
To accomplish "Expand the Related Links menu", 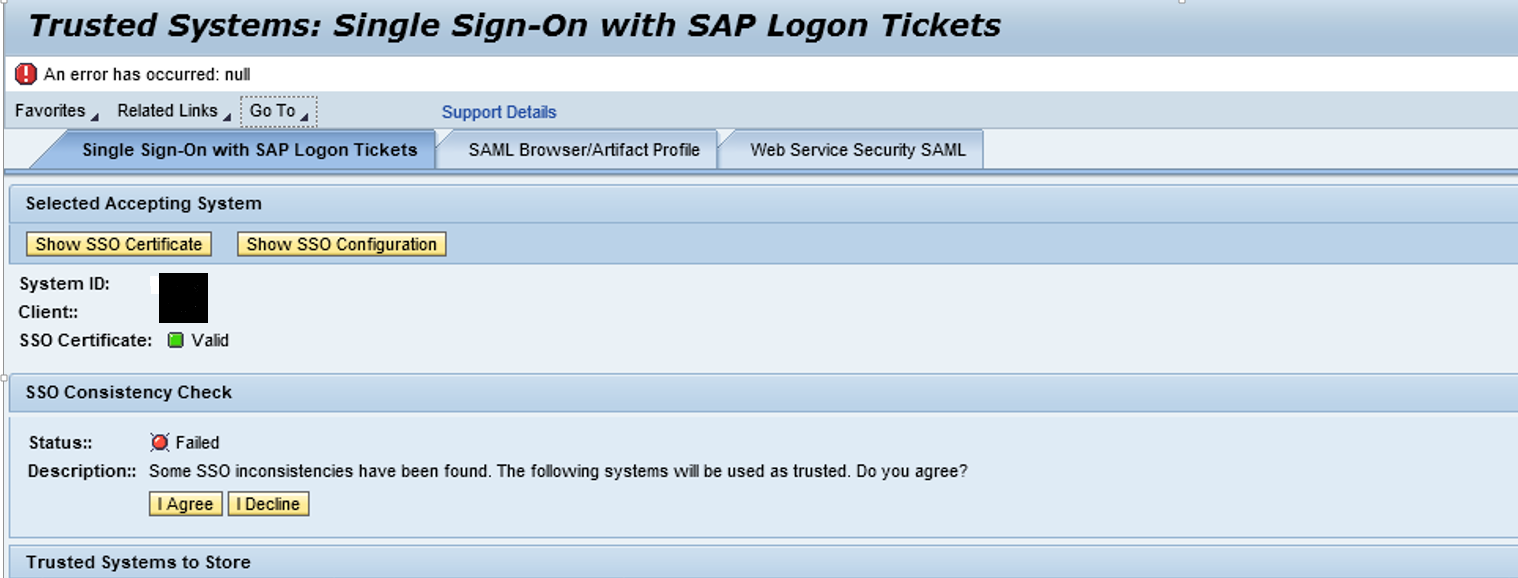I will 174,111.
